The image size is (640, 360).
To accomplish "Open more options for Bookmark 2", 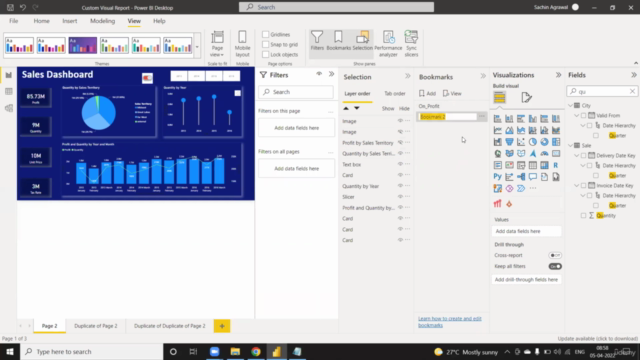I will pos(482,117).
